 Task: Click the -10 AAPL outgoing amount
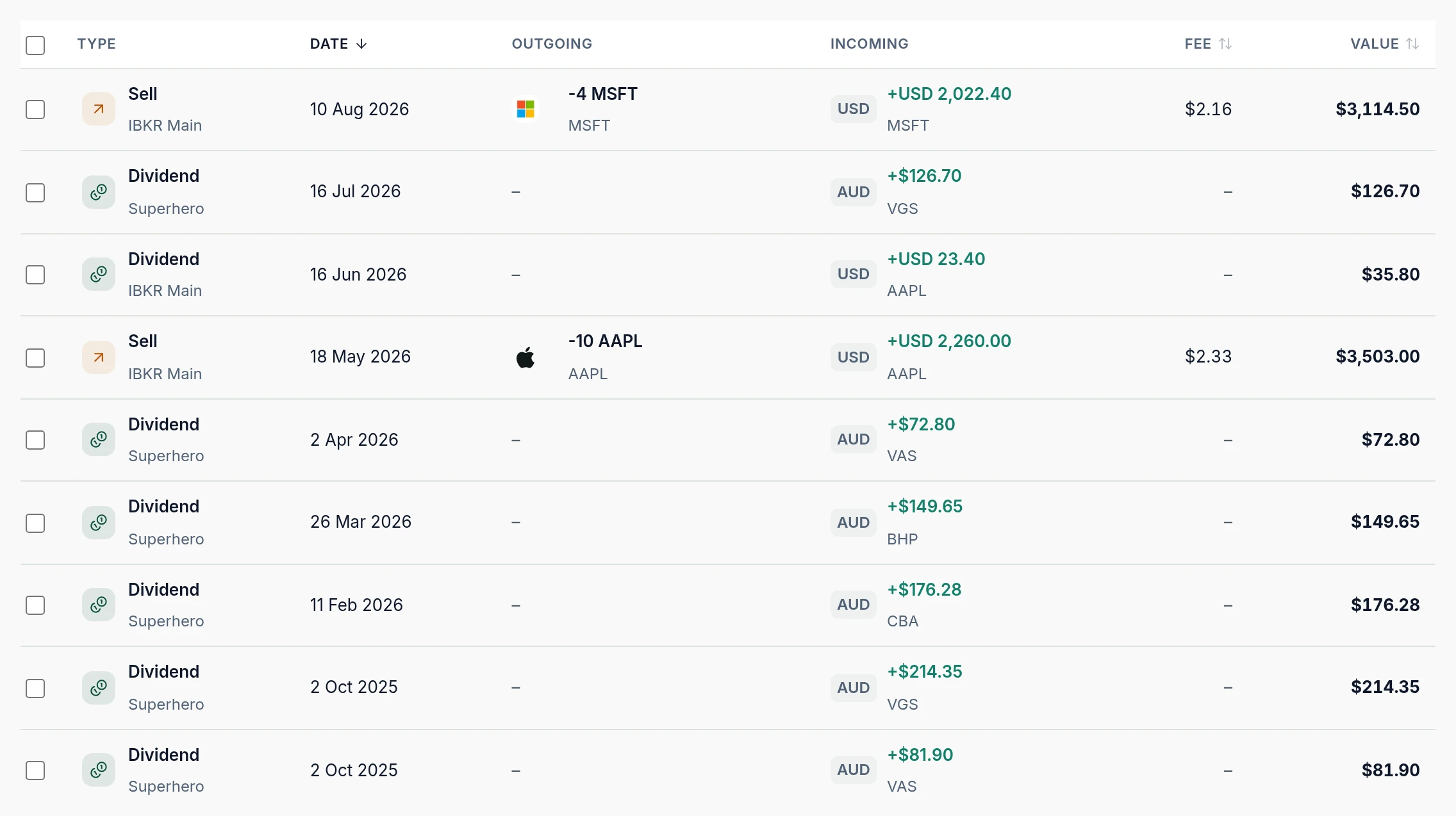(x=605, y=341)
